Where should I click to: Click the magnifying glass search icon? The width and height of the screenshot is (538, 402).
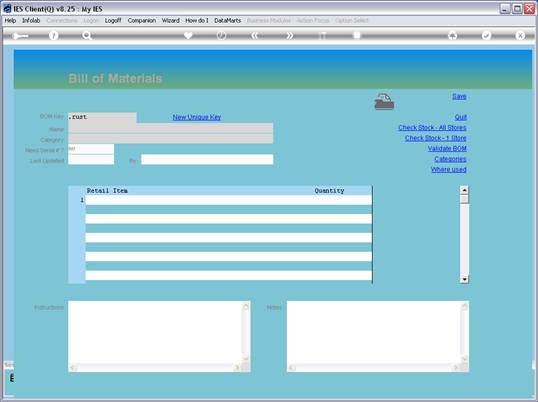click(87, 35)
